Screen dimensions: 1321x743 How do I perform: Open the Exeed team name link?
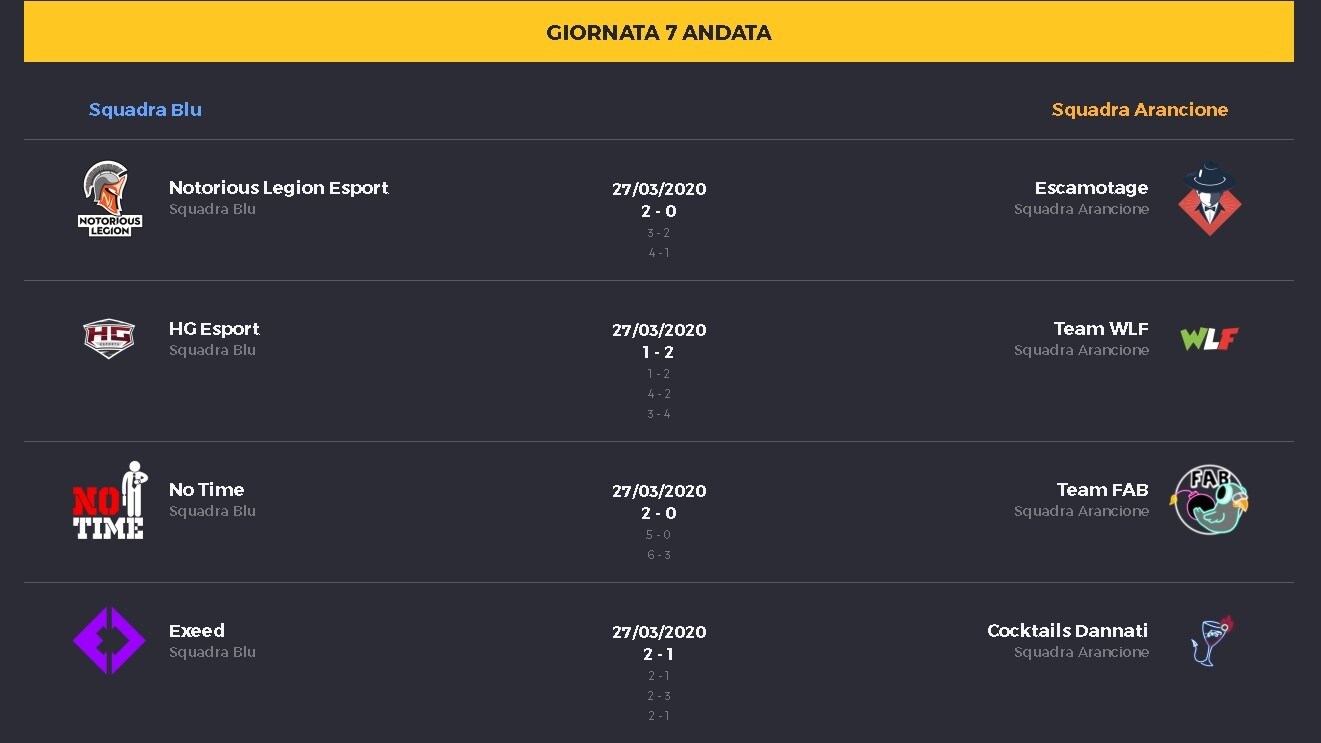pos(197,630)
